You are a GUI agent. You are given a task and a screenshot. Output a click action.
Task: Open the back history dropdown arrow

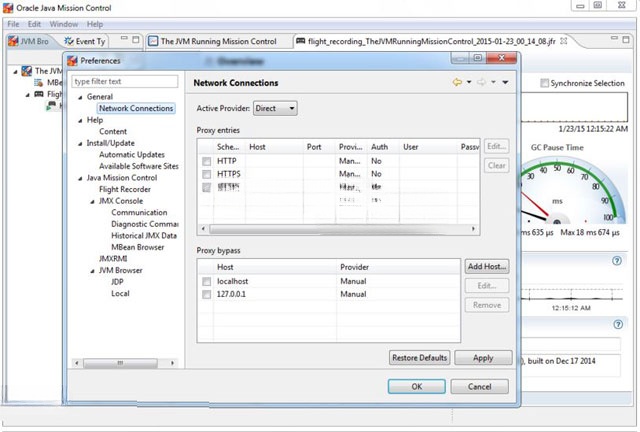click(469, 82)
